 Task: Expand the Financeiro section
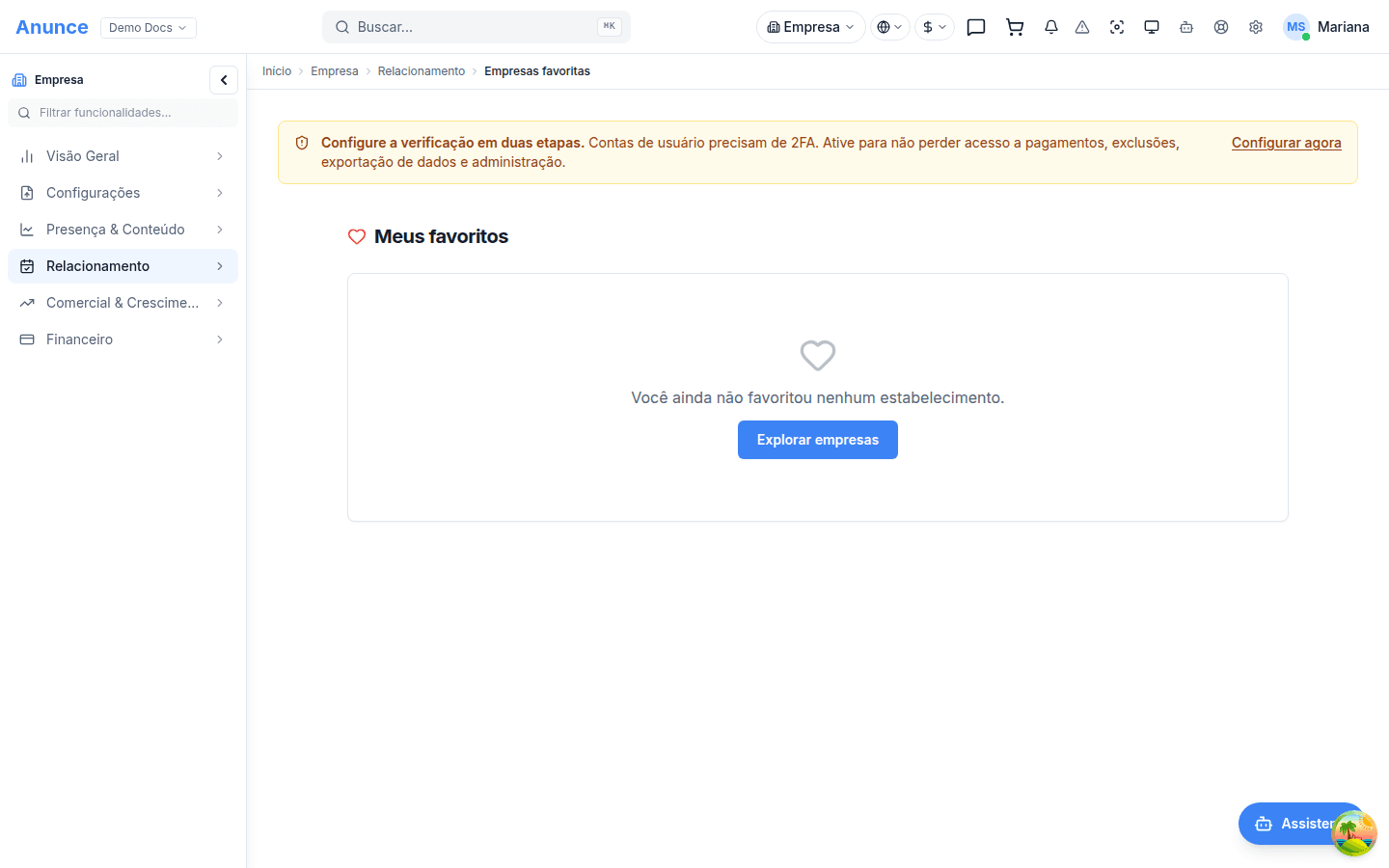pyautogui.click(x=123, y=339)
